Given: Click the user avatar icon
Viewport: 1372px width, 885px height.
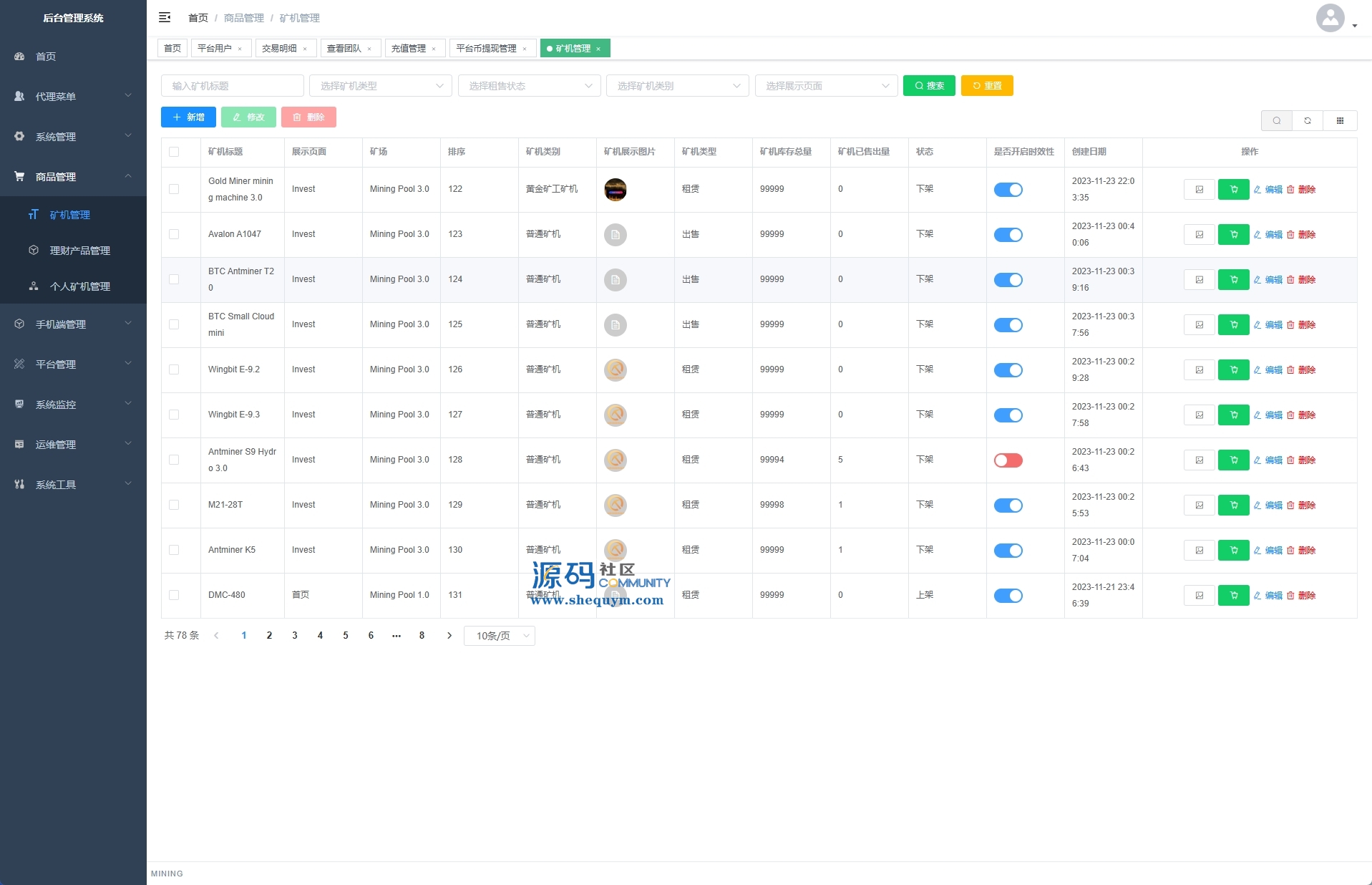Looking at the screenshot, I should 1330,18.
